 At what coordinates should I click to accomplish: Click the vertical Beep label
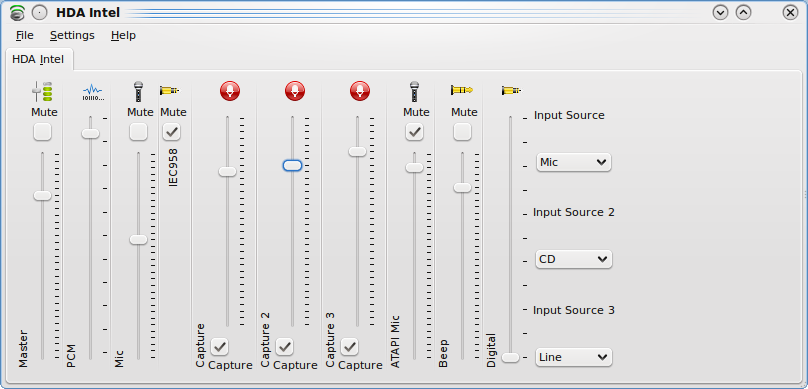click(x=443, y=353)
